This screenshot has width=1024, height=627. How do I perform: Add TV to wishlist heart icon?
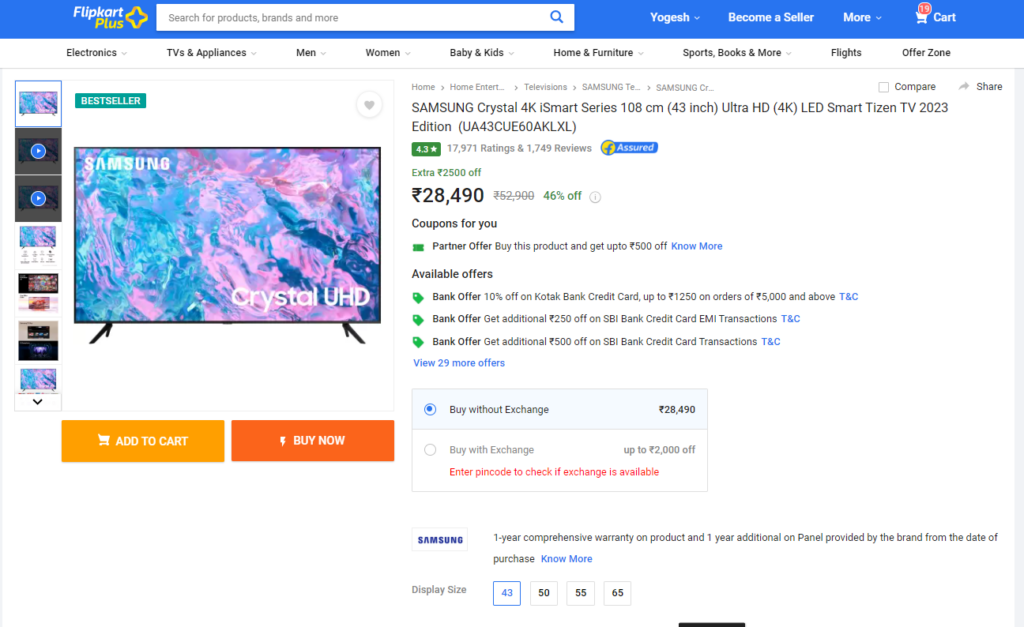[x=369, y=104]
